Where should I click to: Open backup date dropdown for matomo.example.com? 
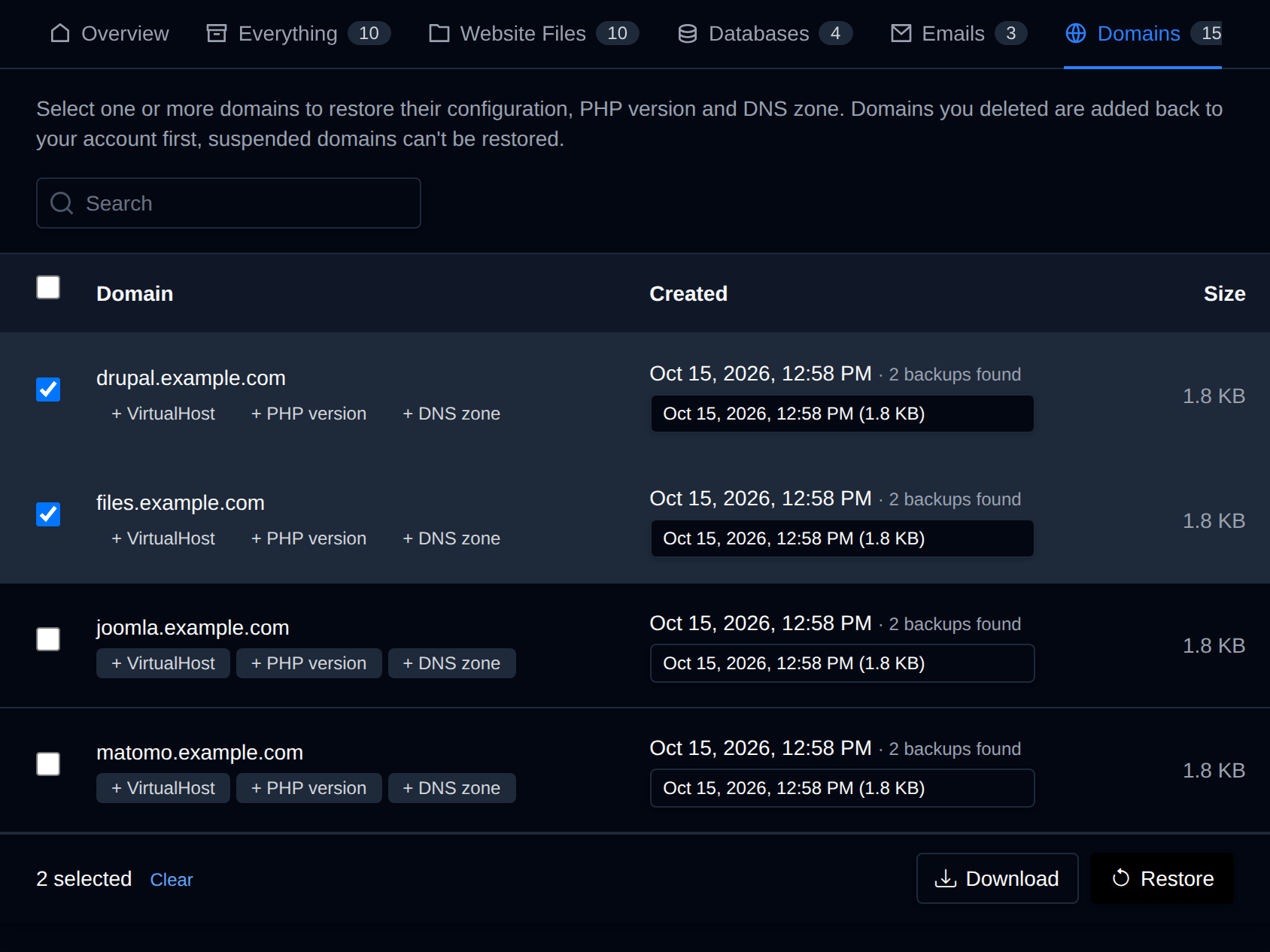(843, 788)
